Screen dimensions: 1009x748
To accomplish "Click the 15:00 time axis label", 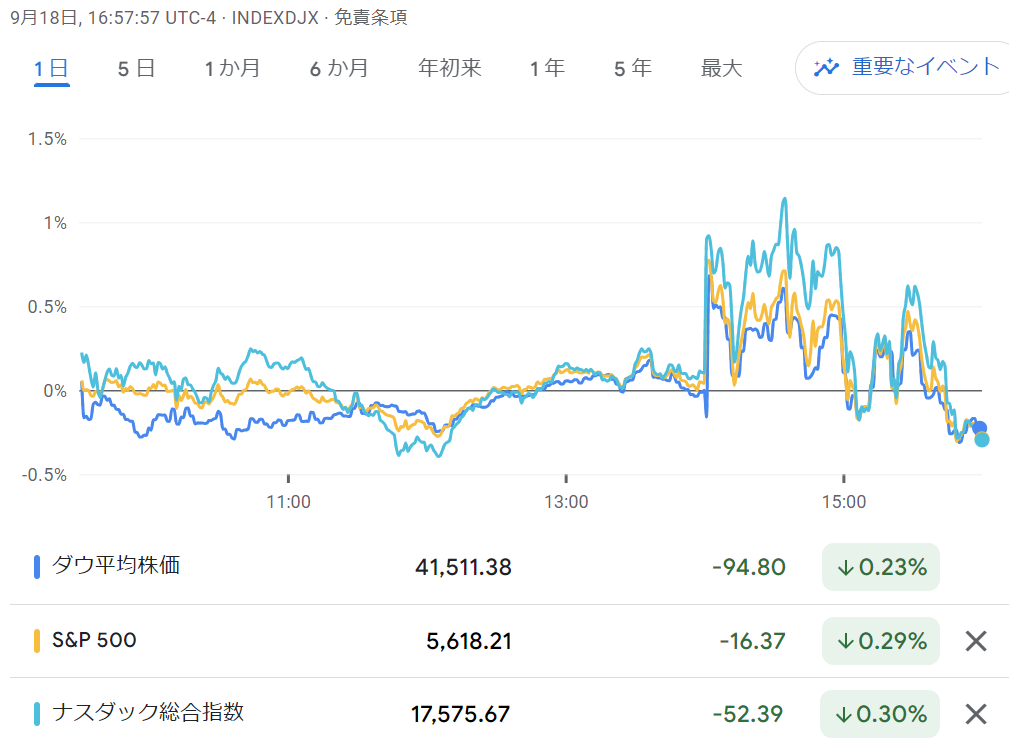I will [x=844, y=501].
